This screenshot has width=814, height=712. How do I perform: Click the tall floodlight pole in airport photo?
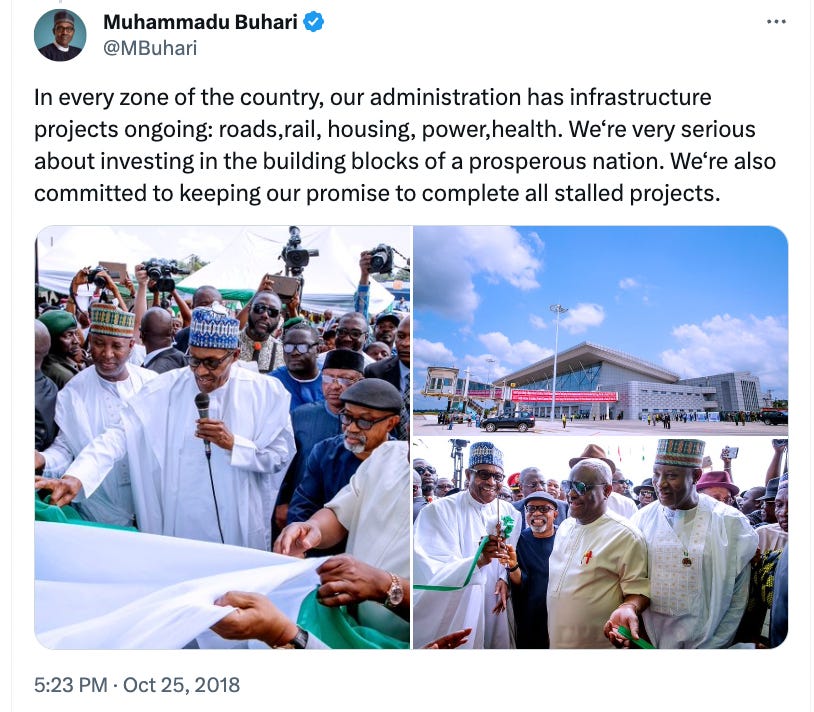point(556,362)
